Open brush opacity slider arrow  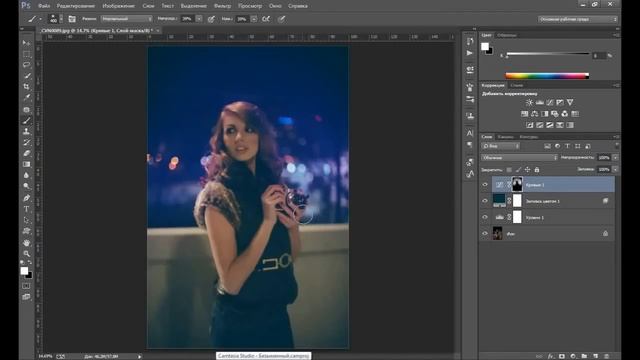199,19
